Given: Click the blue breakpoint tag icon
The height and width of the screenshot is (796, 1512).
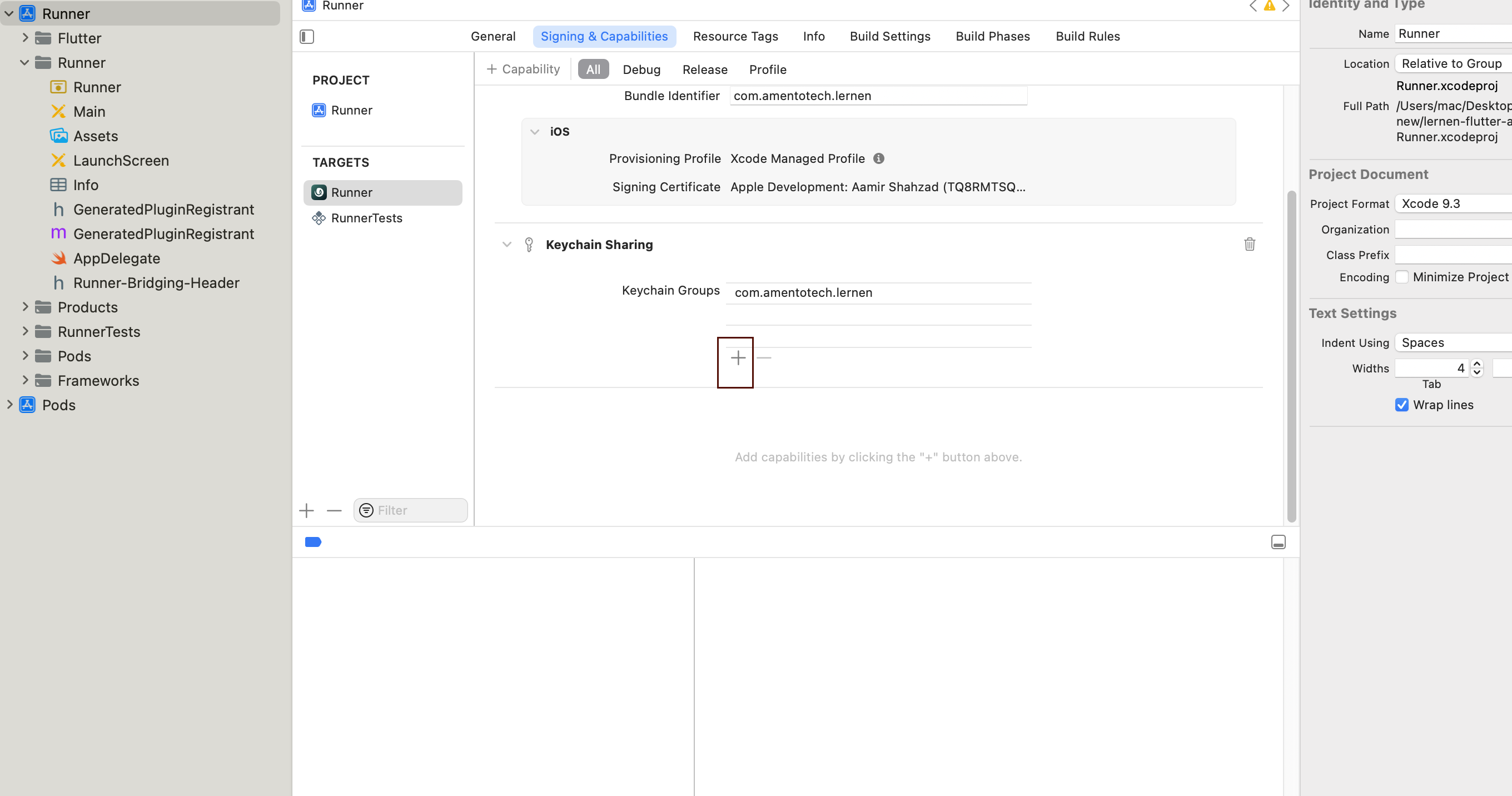Looking at the screenshot, I should (x=314, y=542).
